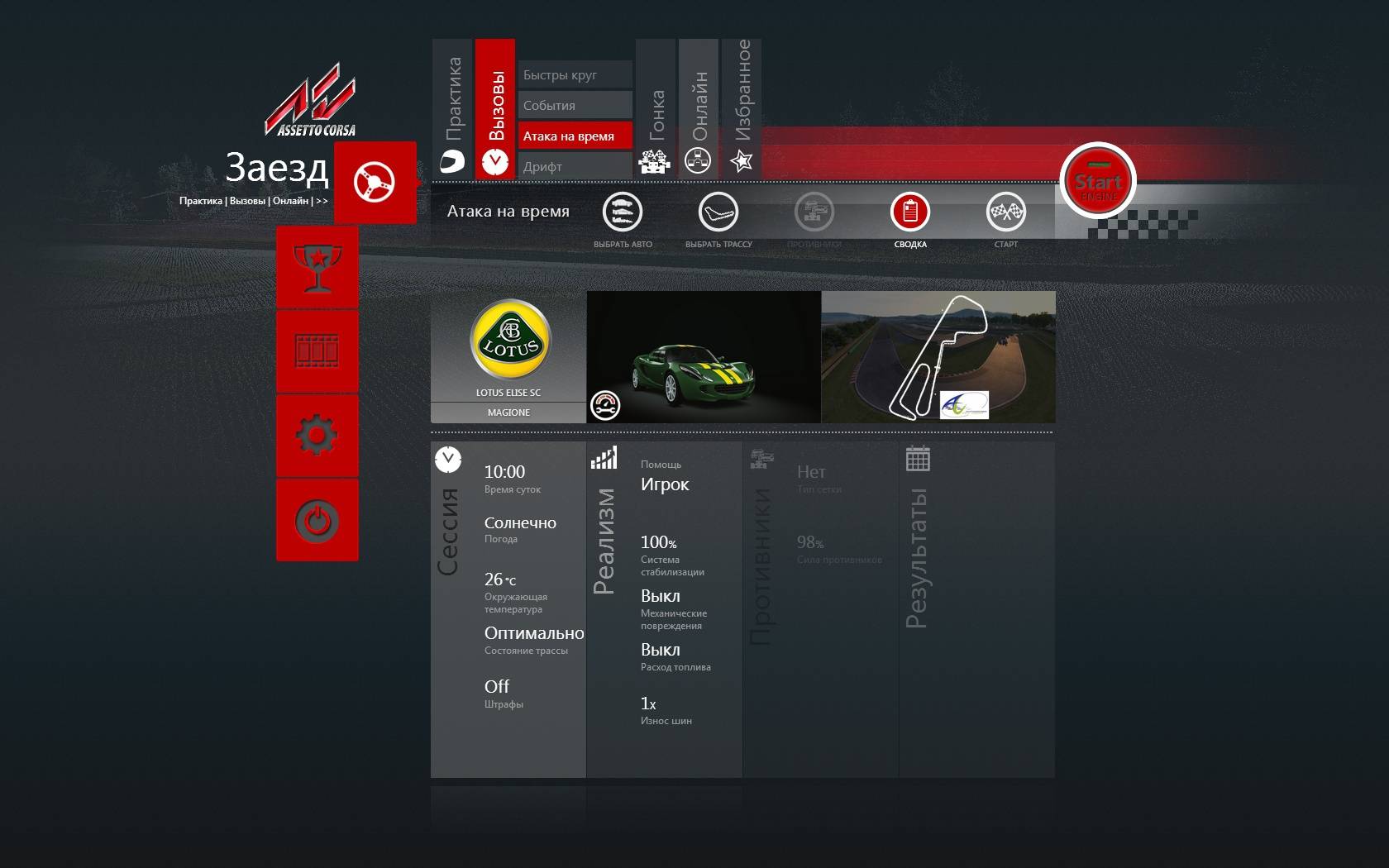Click the green Lotus Elise car preview
This screenshot has height=868, width=1389.
pos(704,357)
